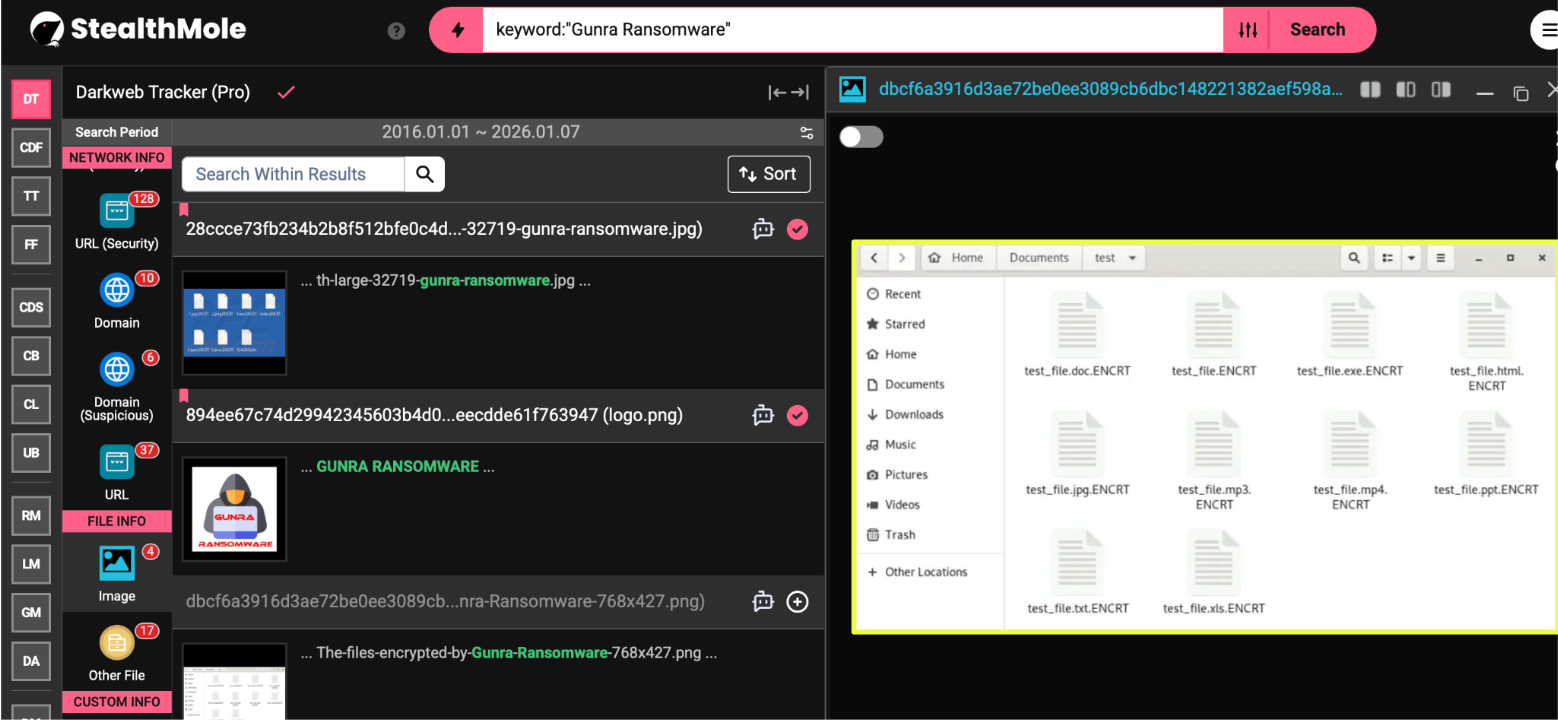Click the Search button
This screenshot has width=1558, height=720.
click(x=1318, y=30)
